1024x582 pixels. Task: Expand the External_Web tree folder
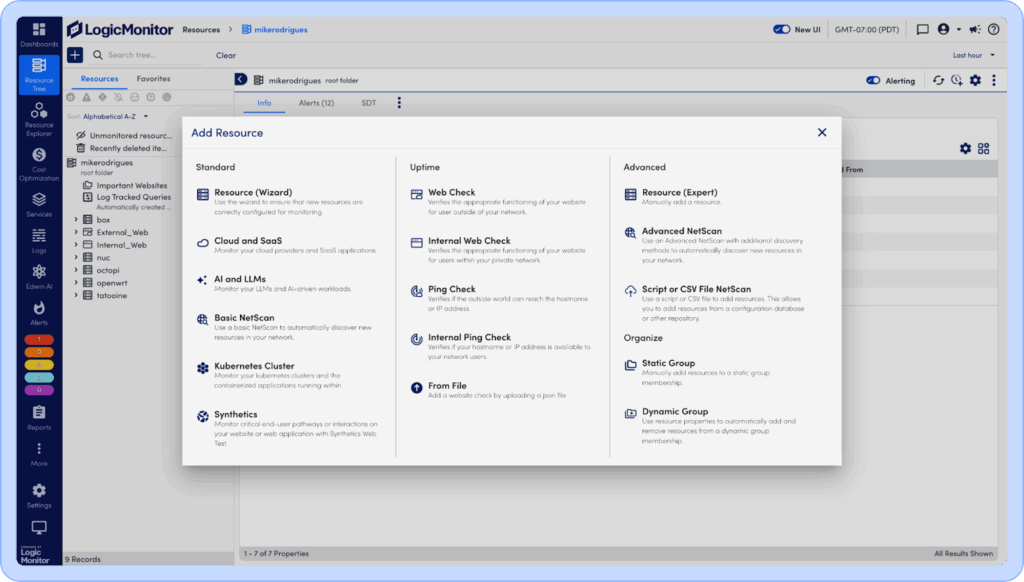(x=76, y=232)
